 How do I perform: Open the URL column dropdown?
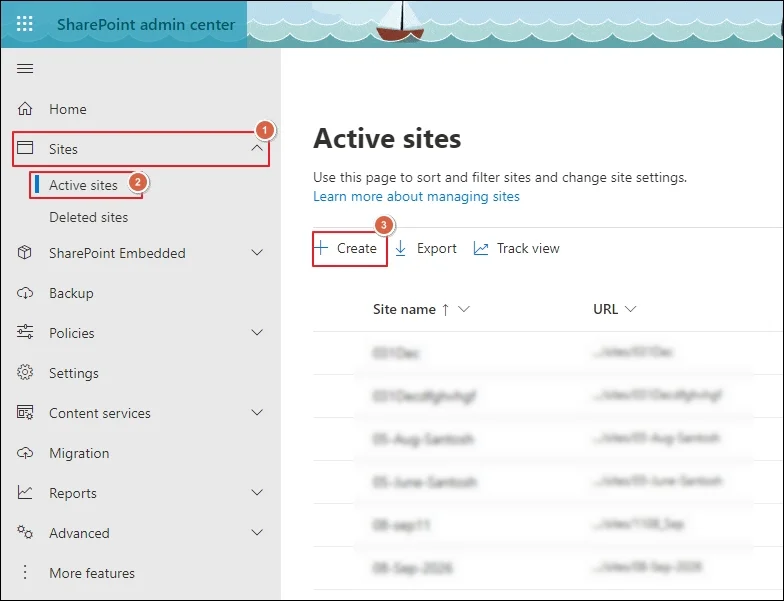630,310
